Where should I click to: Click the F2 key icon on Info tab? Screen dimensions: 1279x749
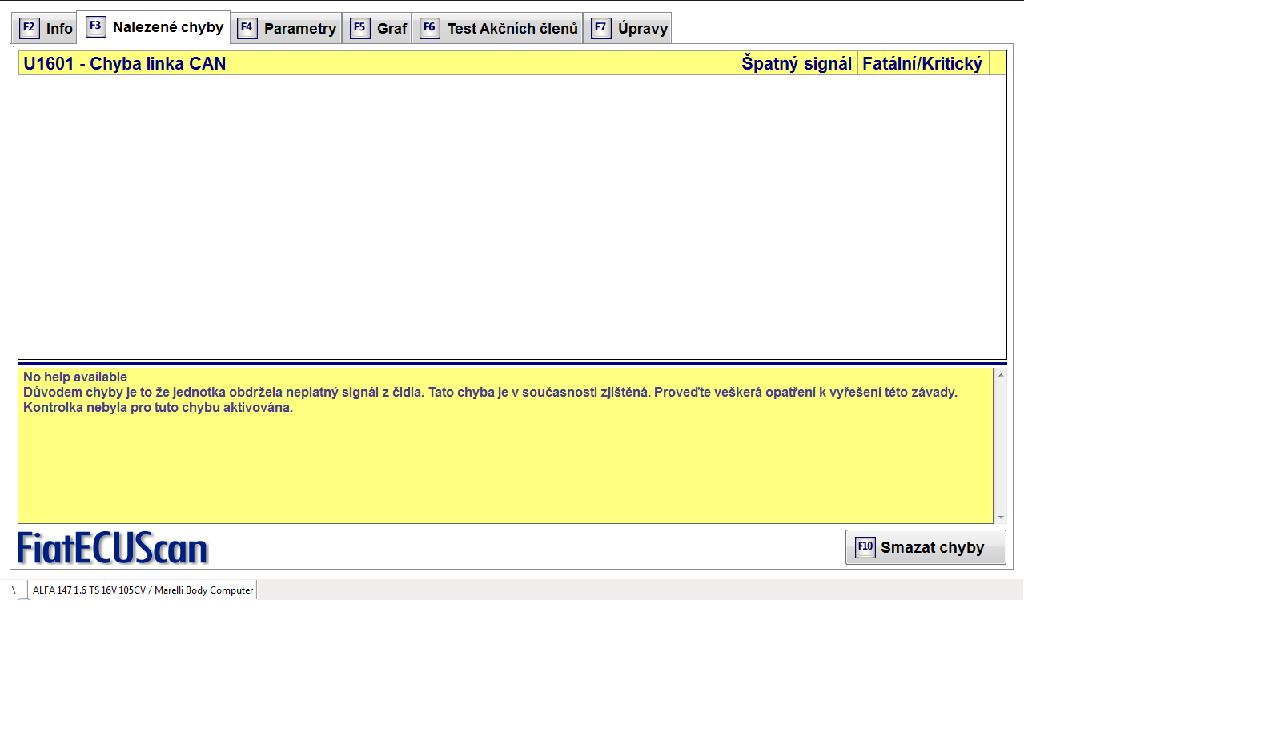[29, 28]
